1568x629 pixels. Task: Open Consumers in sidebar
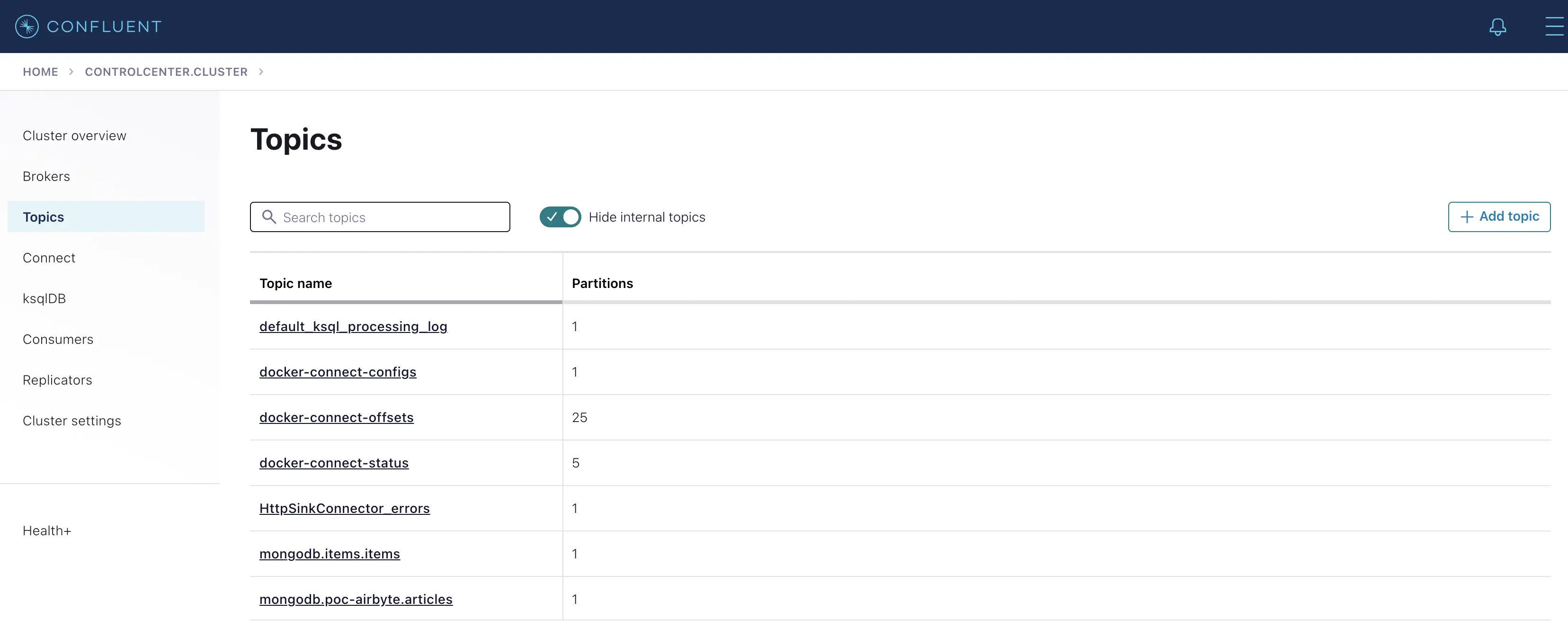point(58,339)
